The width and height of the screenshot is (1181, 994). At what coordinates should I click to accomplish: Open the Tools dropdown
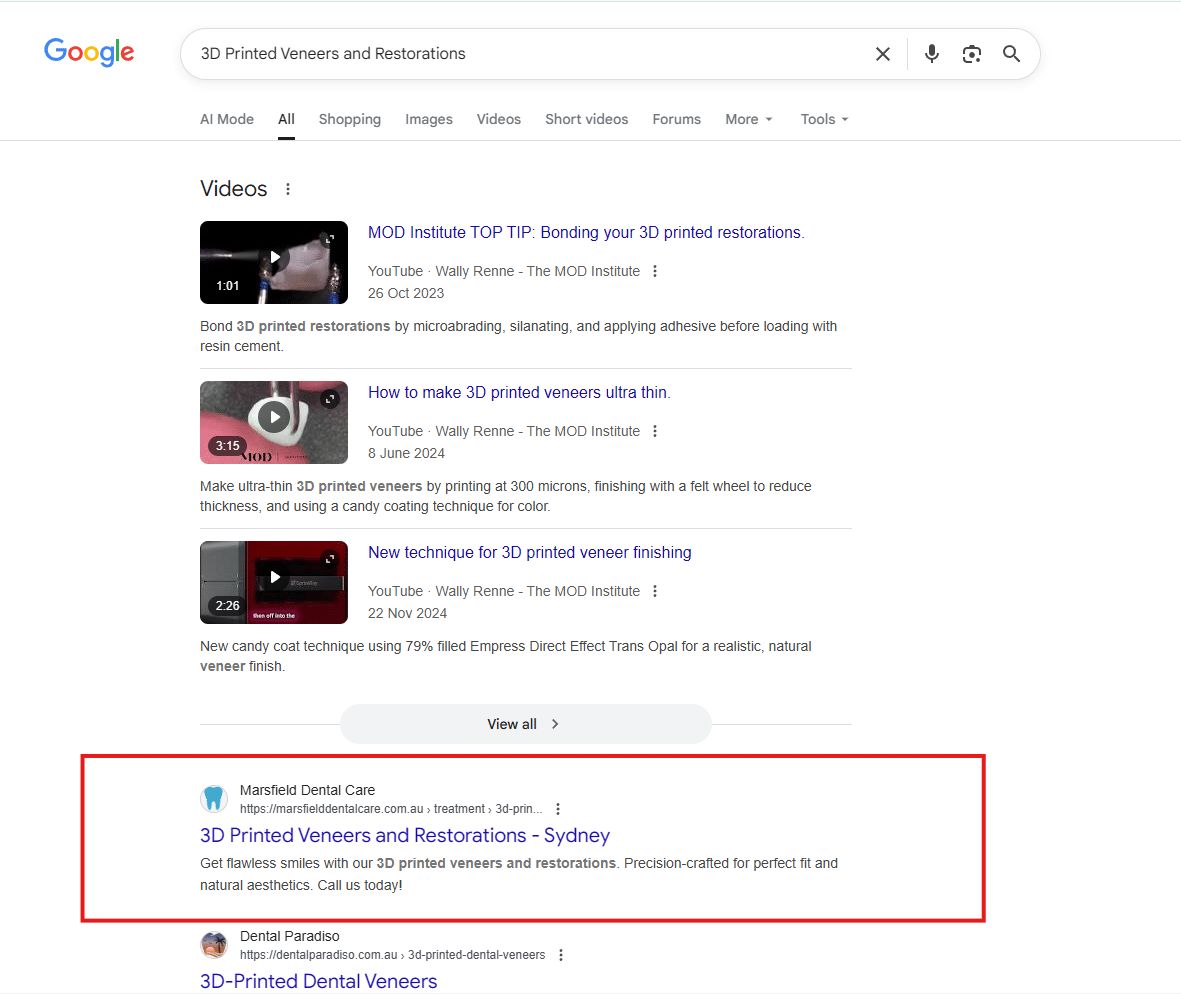coord(824,119)
